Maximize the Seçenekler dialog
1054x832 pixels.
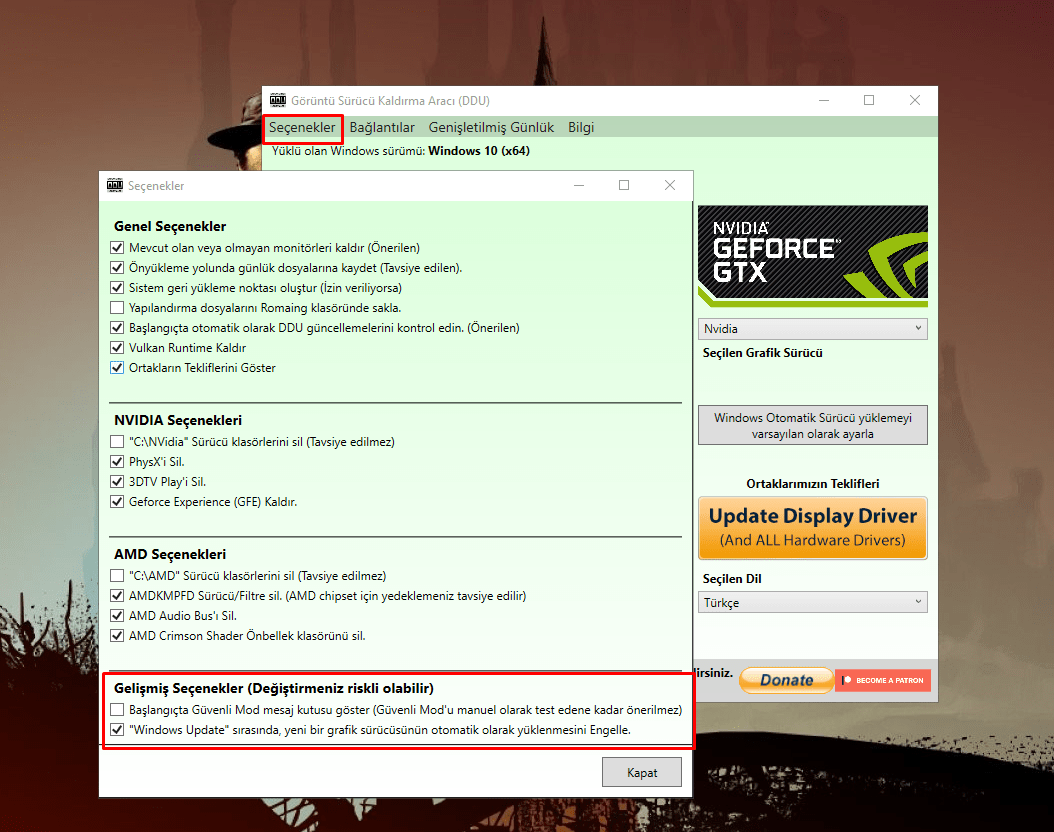click(624, 185)
